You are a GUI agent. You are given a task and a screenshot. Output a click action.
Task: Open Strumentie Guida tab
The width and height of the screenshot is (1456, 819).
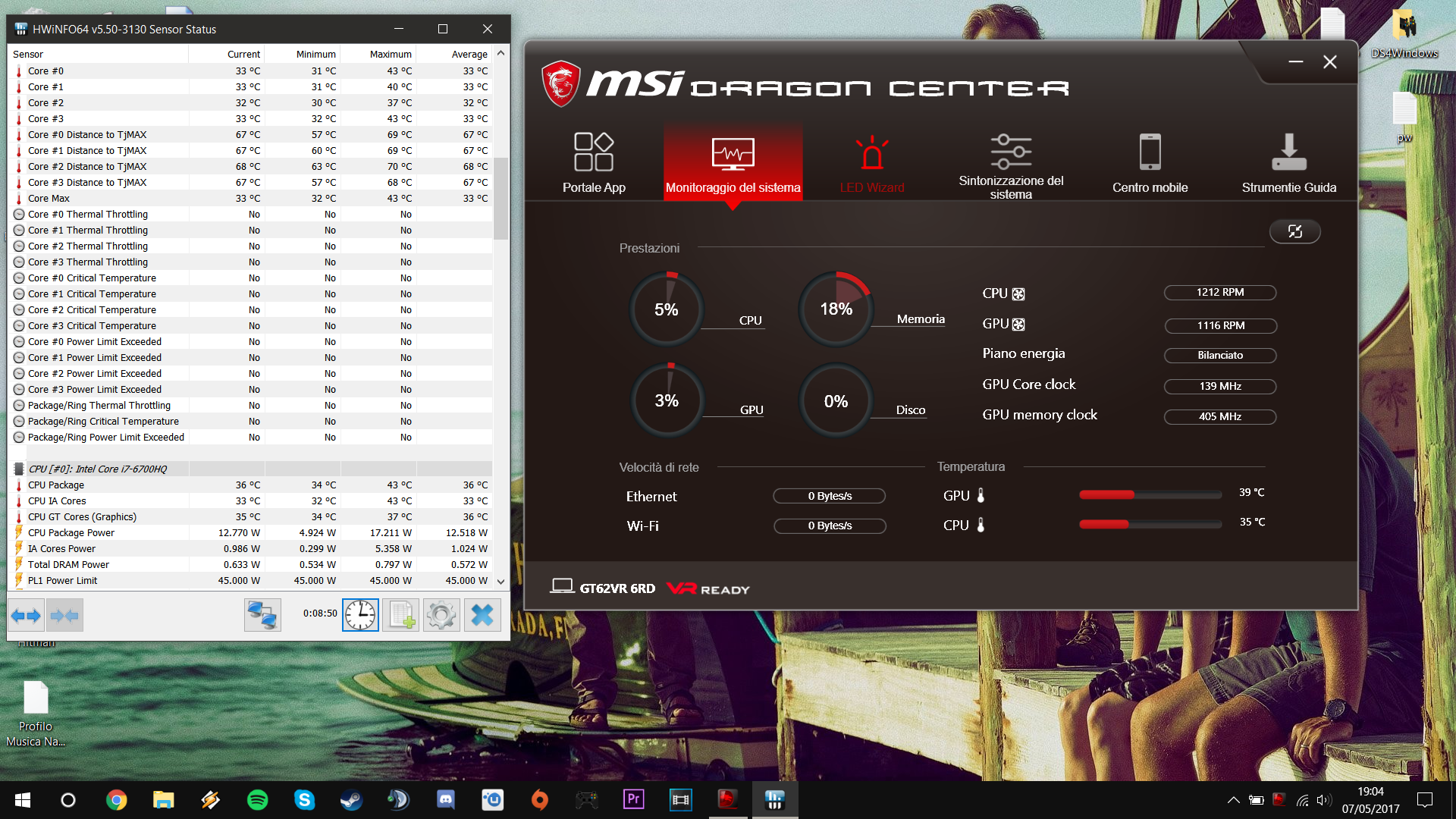click(1288, 164)
